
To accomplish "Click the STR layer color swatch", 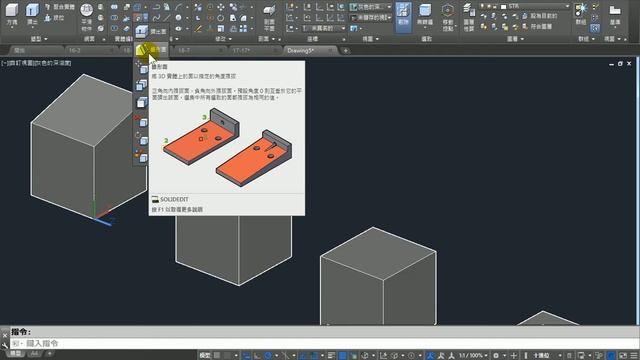I will (503, 7).
